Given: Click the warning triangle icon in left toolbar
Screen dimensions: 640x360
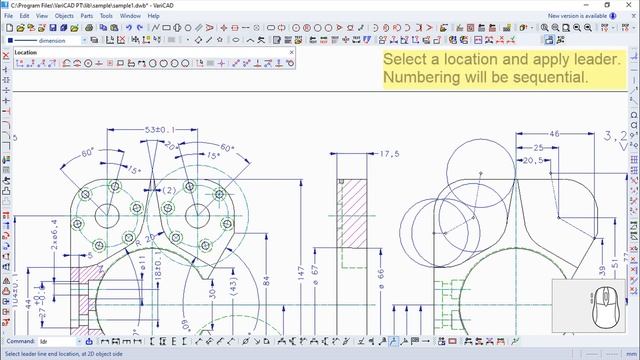Looking at the screenshot, I should (6, 281).
